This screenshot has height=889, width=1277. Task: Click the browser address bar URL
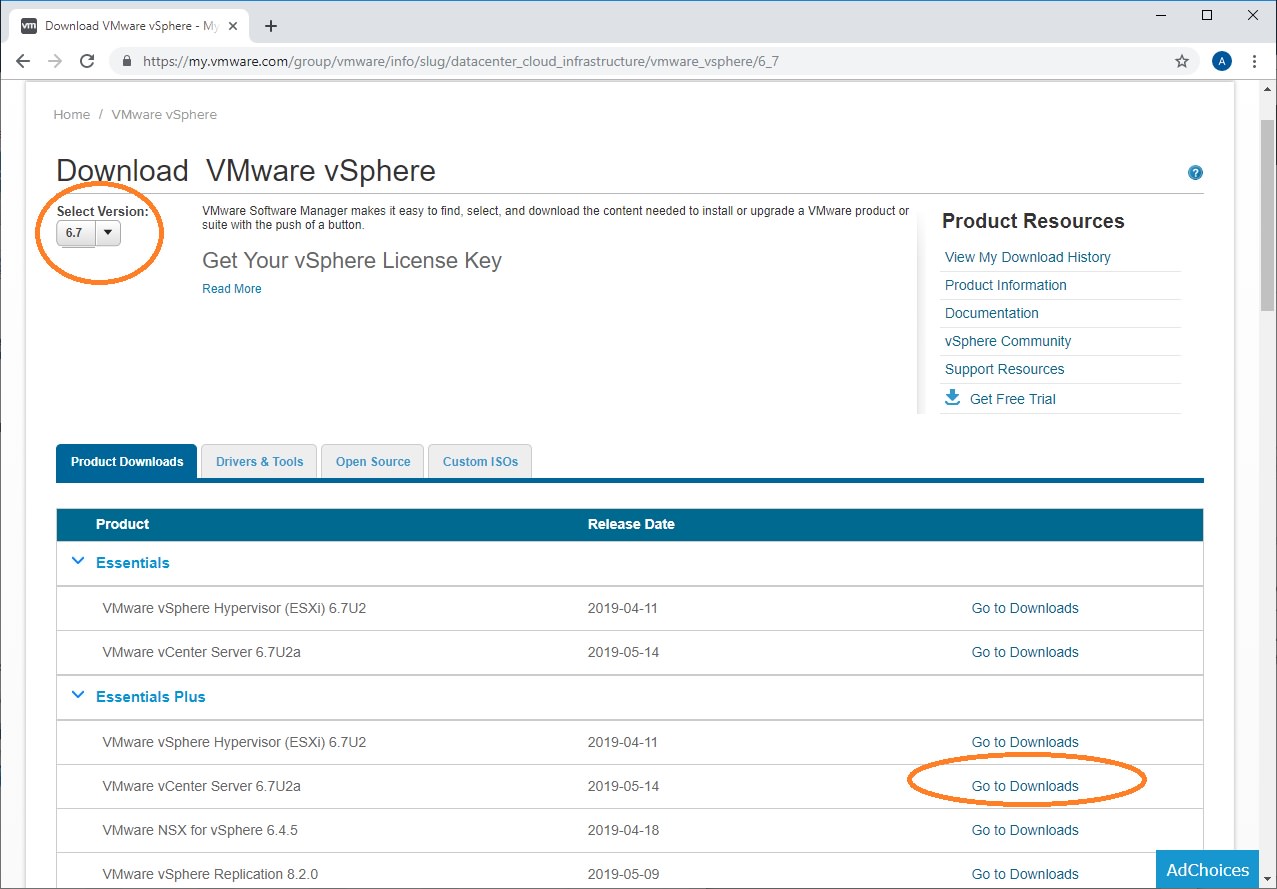click(x=461, y=61)
